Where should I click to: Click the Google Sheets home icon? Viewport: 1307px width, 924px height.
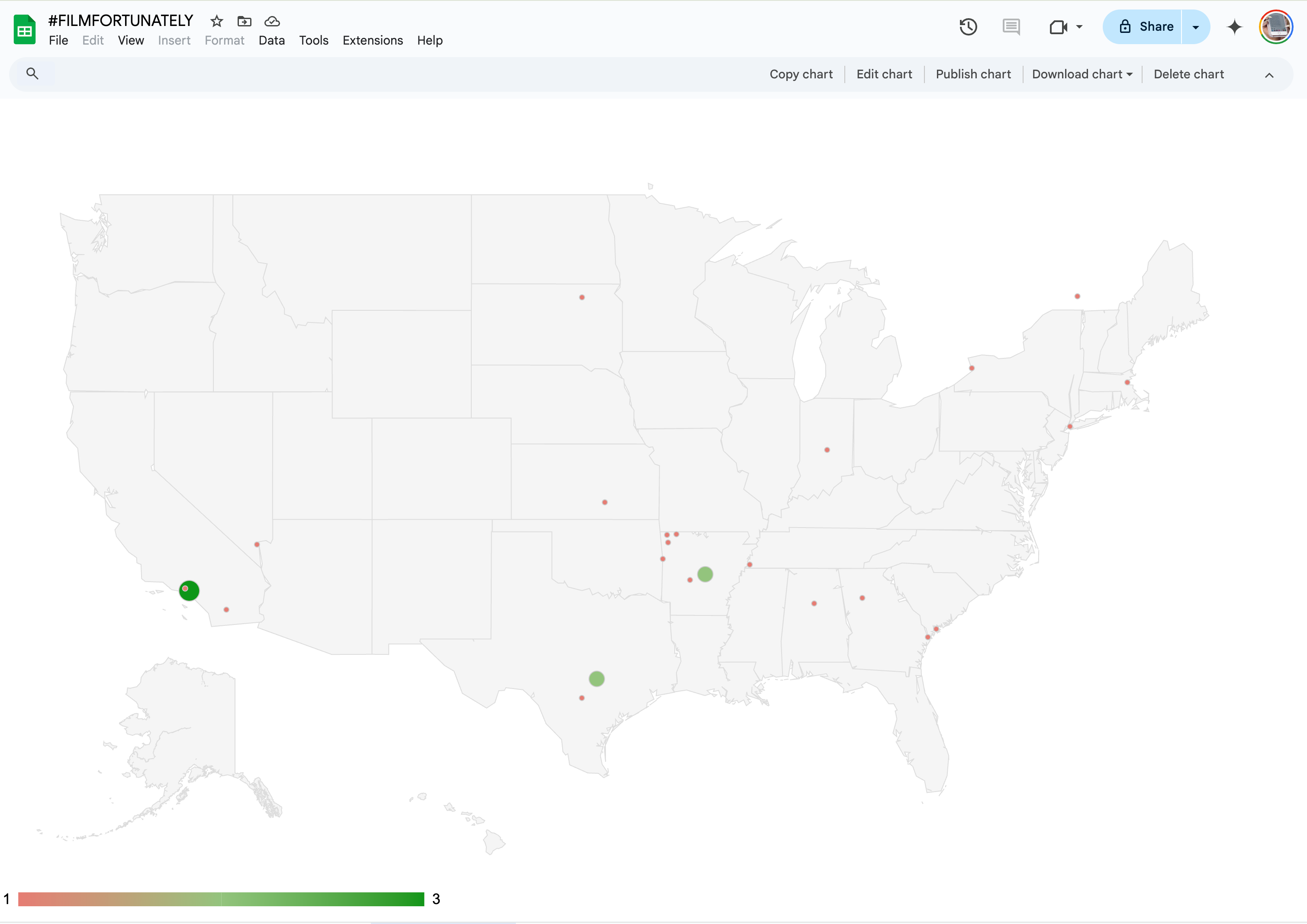click(25, 29)
